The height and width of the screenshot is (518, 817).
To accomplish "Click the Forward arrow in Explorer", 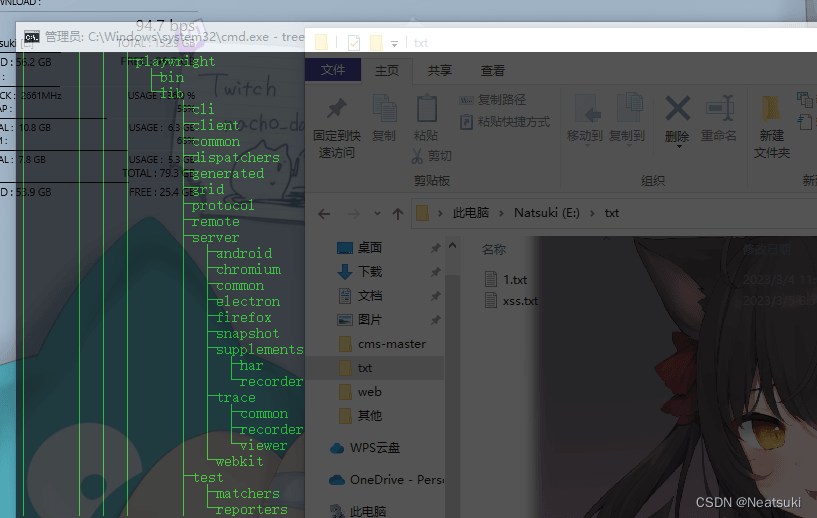I will [353, 214].
